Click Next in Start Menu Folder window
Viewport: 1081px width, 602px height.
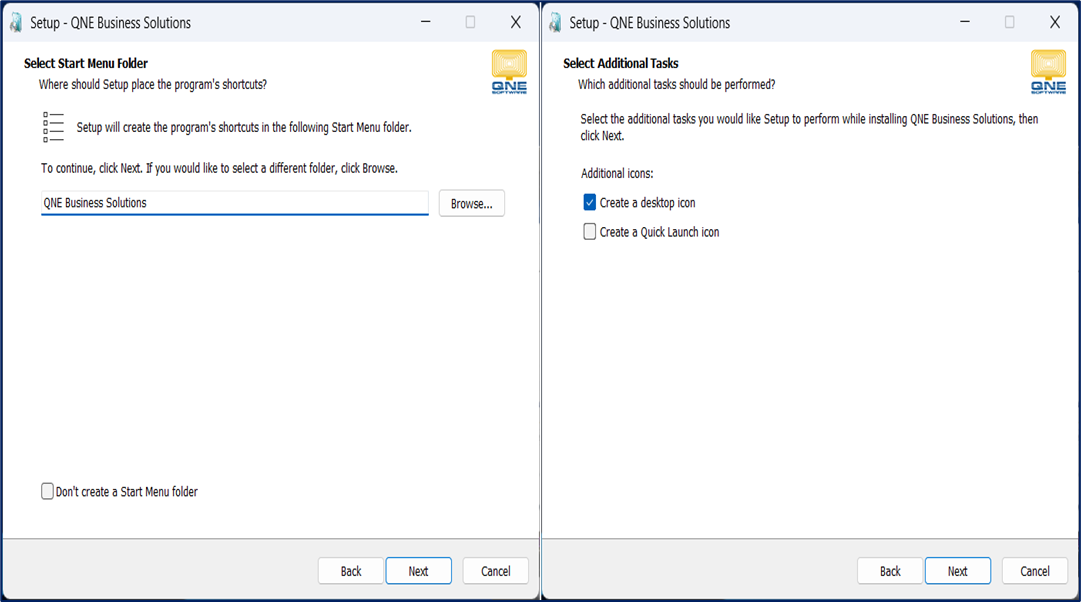pos(418,571)
